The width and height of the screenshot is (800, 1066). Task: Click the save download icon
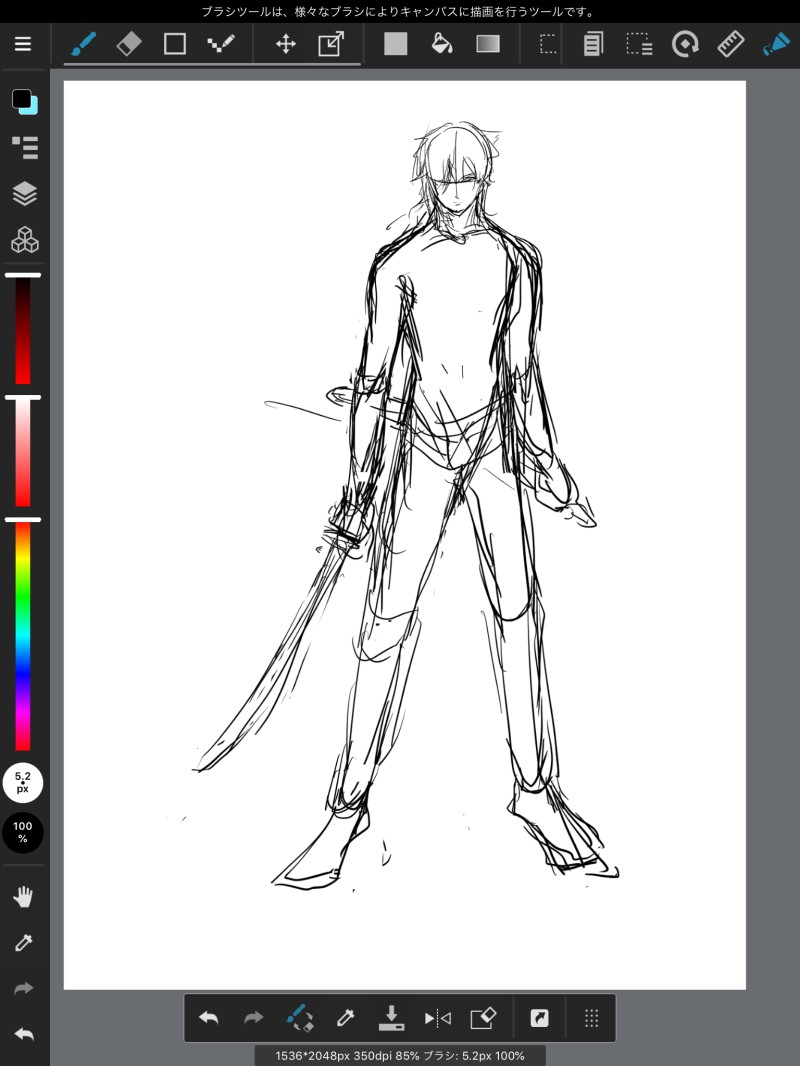tap(391, 1018)
